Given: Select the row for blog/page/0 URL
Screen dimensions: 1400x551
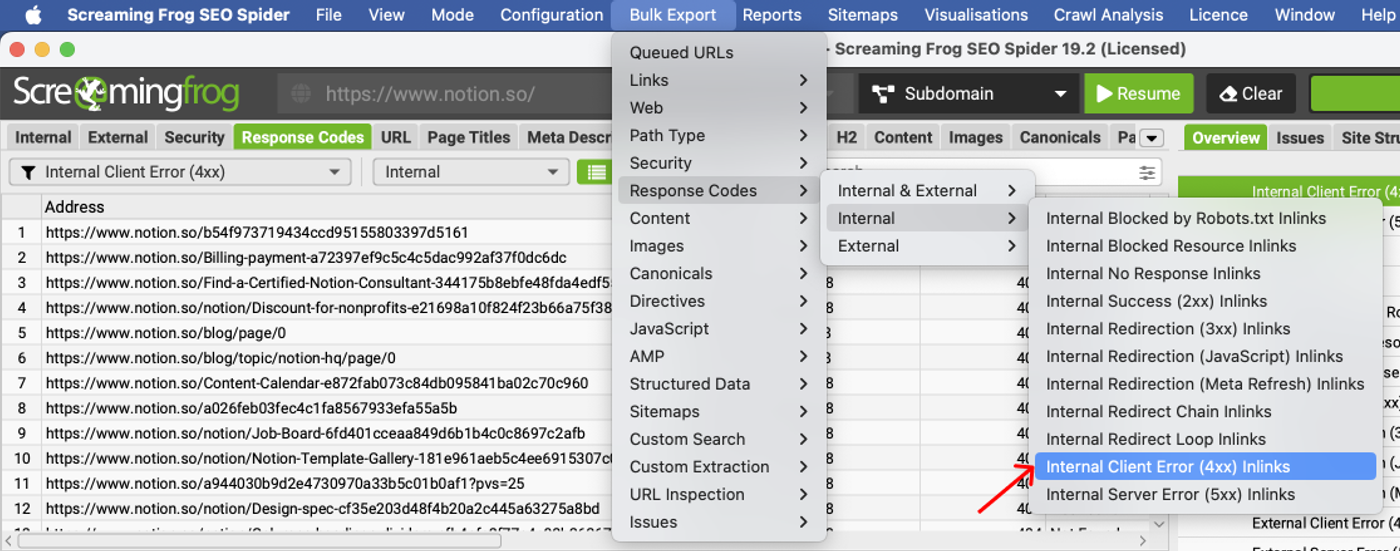Looking at the screenshot, I should point(306,333).
